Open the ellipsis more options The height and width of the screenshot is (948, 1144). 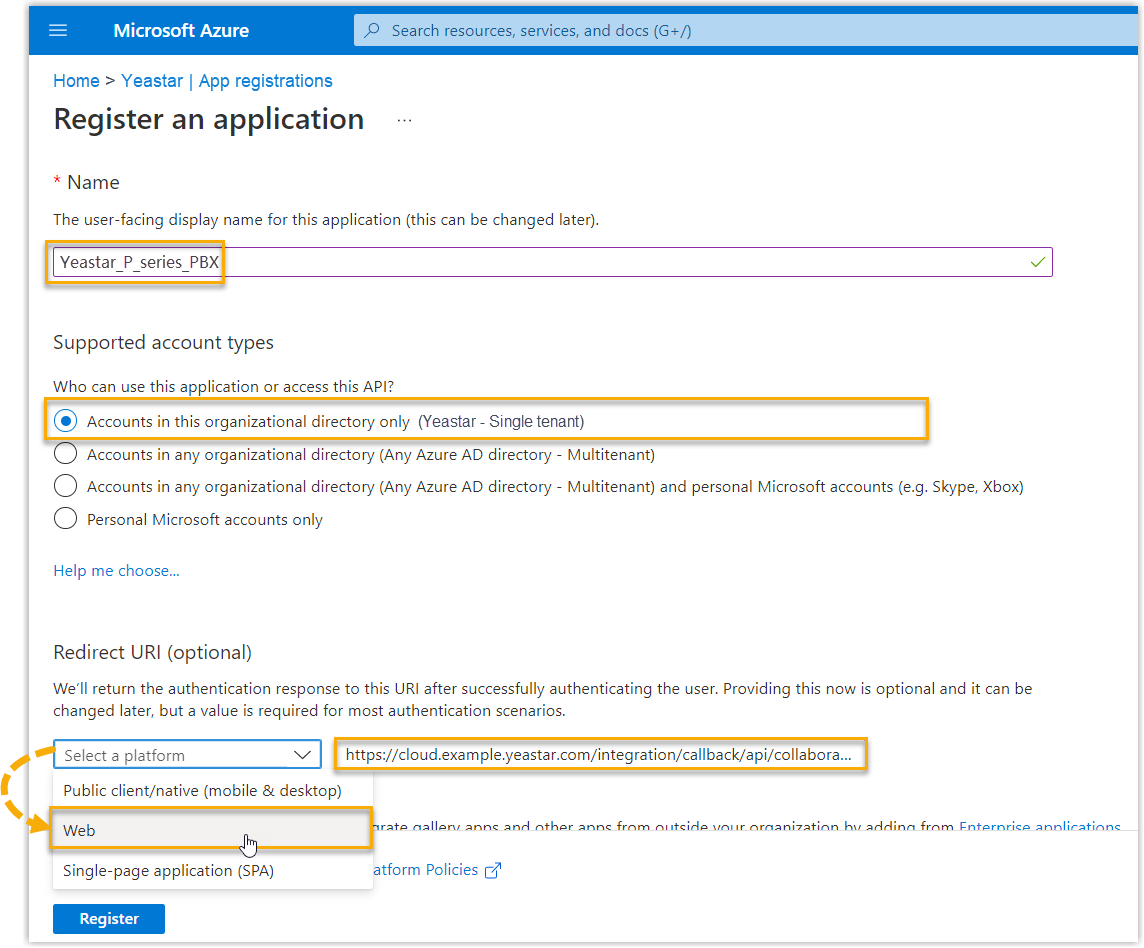pos(404,120)
